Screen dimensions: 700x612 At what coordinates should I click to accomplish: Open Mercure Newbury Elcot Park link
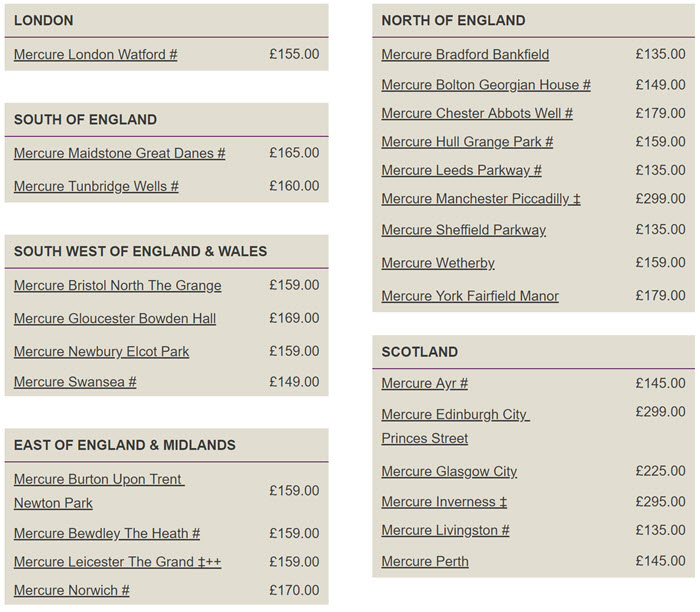(101, 351)
